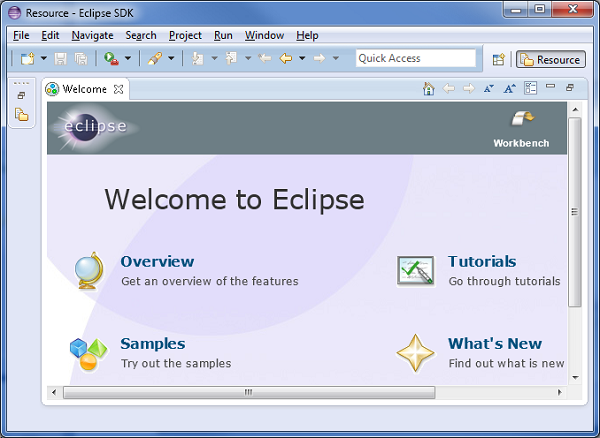This screenshot has height=438, width=600.
Task: Open the Tutorials link
Action: (x=482, y=262)
